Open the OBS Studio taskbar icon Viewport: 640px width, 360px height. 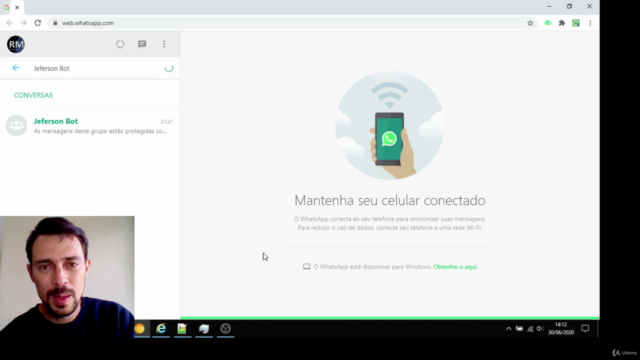click(x=225, y=329)
